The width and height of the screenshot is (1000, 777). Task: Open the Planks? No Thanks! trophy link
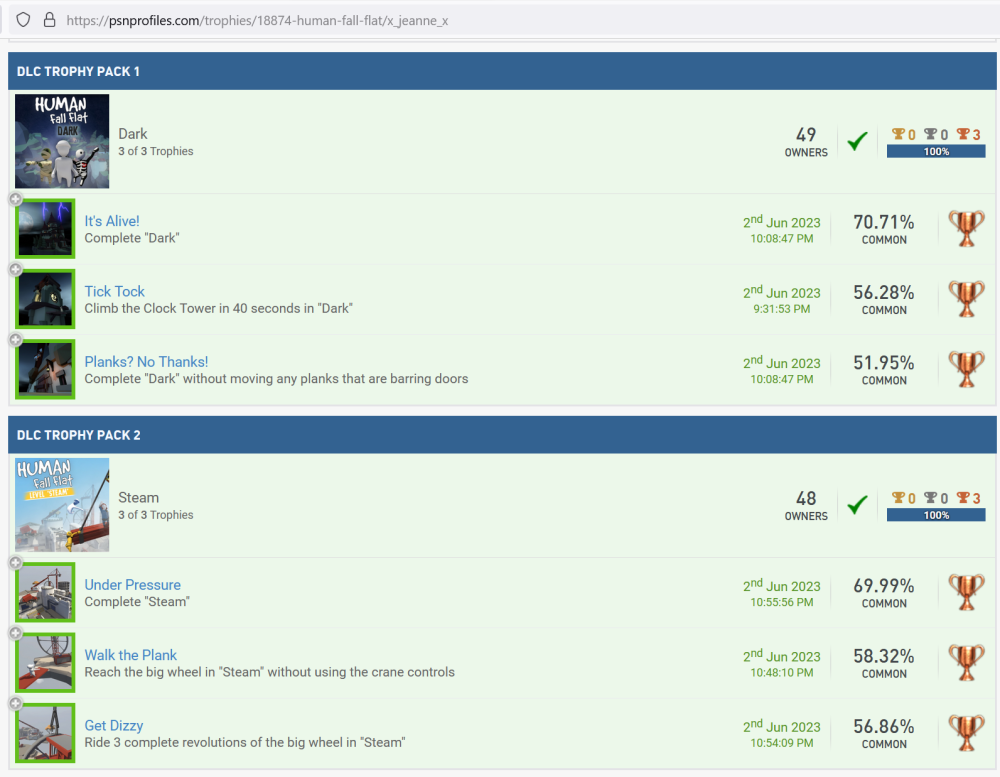pos(146,362)
